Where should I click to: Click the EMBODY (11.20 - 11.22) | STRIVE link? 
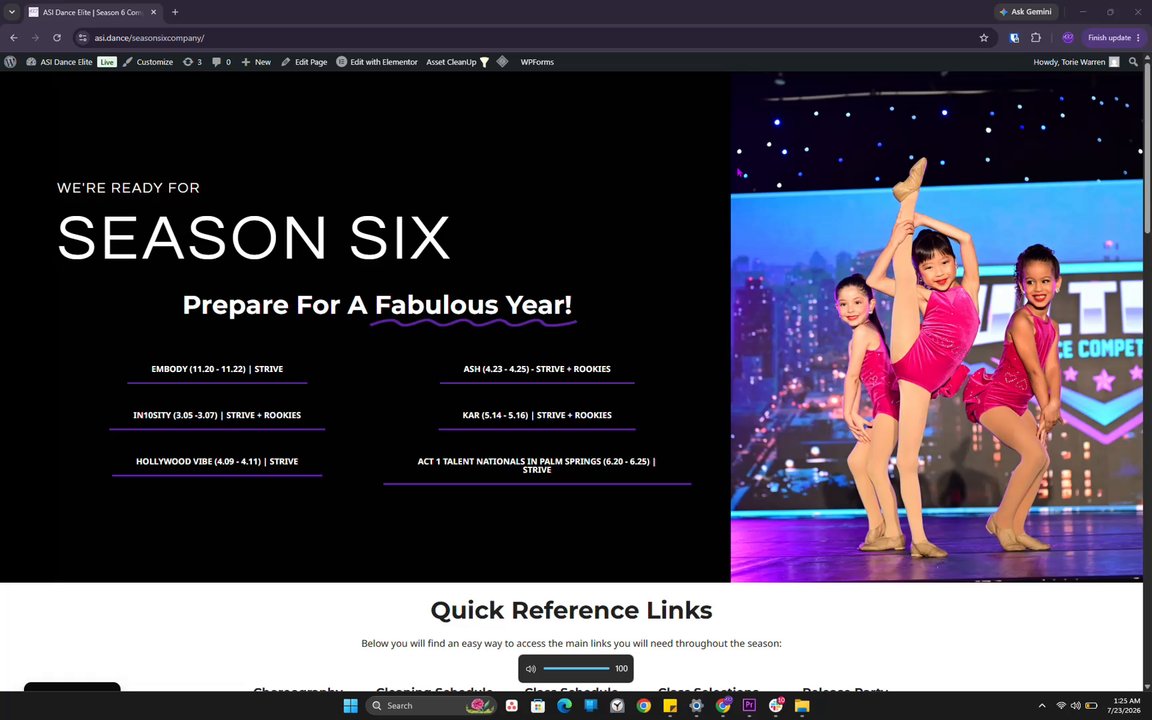click(x=217, y=369)
